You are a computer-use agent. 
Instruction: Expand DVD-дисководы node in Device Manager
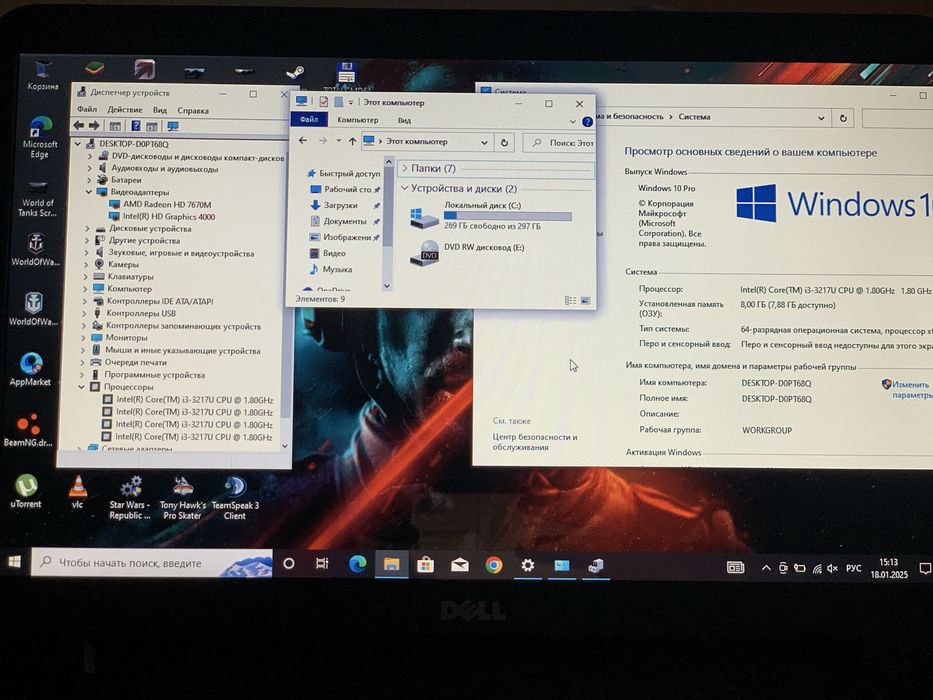[x=90, y=157]
